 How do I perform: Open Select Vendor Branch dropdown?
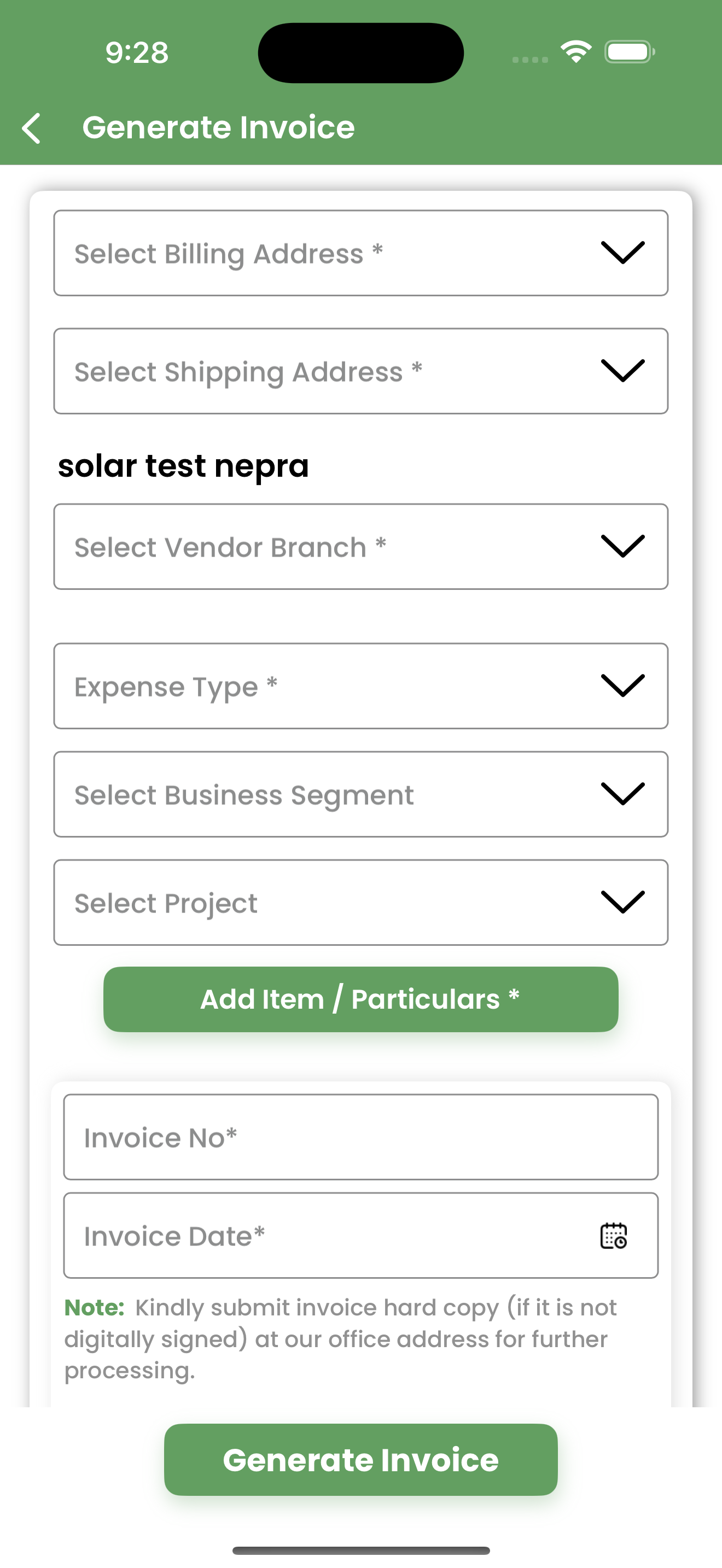point(361,547)
